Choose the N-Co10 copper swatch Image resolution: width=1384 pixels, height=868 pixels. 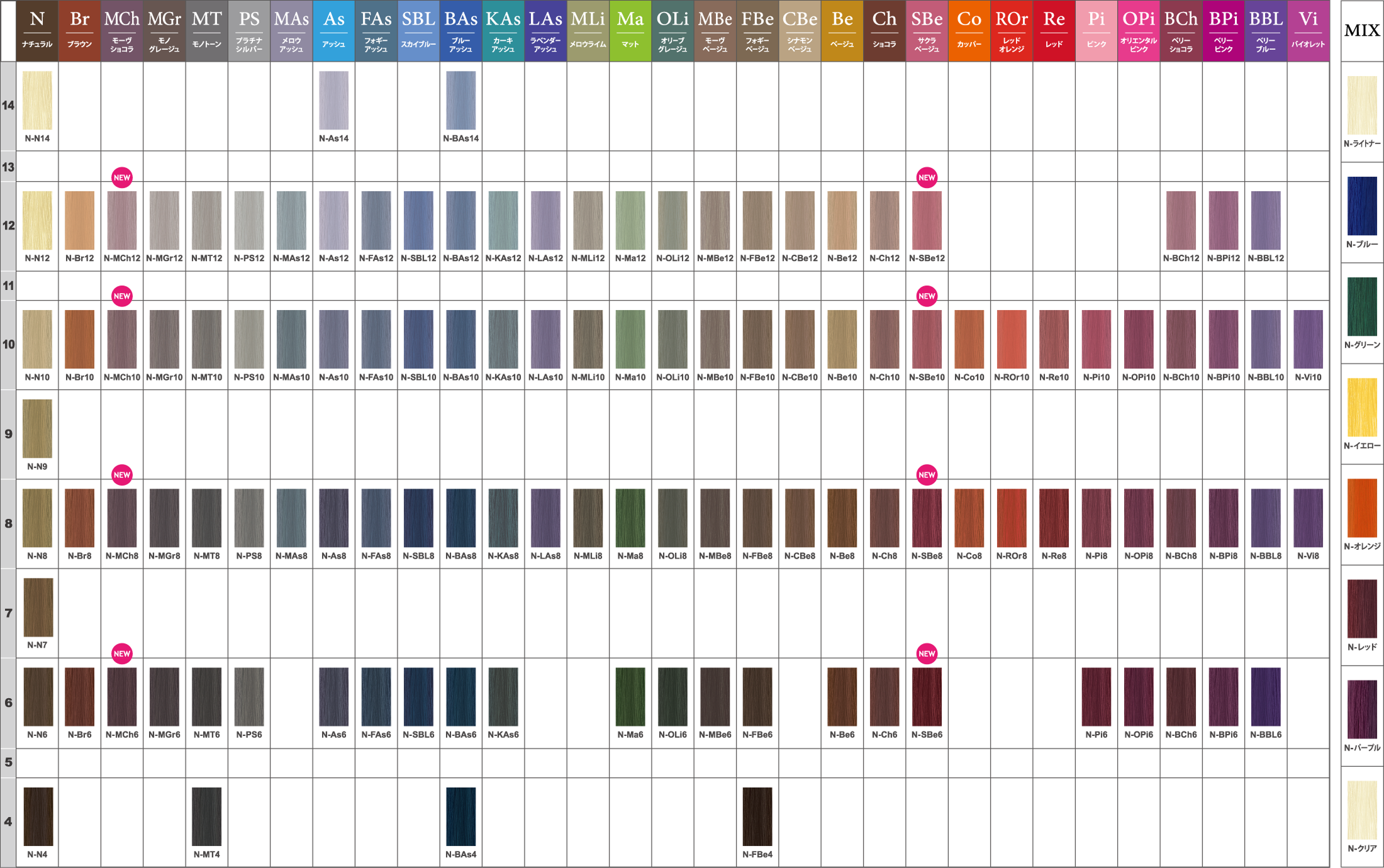(969, 339)
